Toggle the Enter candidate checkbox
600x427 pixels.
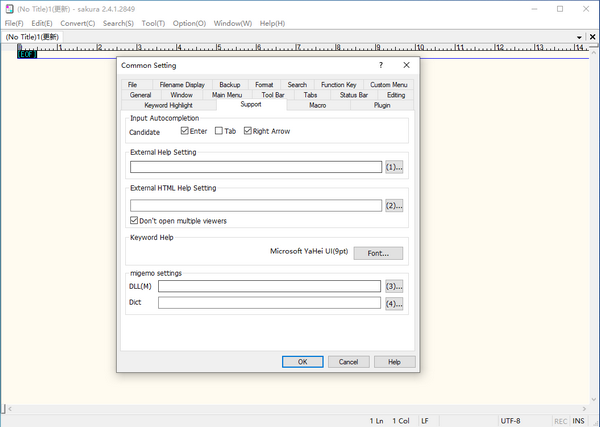(x=185, y=131)
